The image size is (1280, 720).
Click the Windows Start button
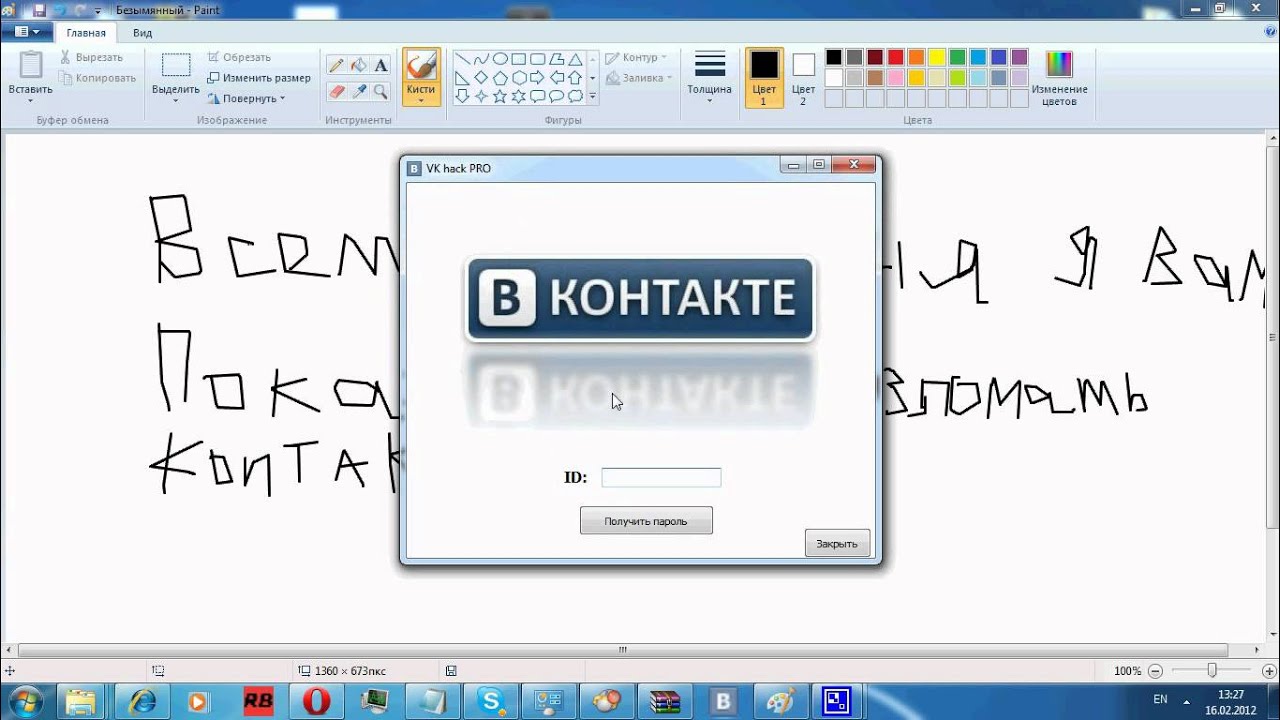25,701
